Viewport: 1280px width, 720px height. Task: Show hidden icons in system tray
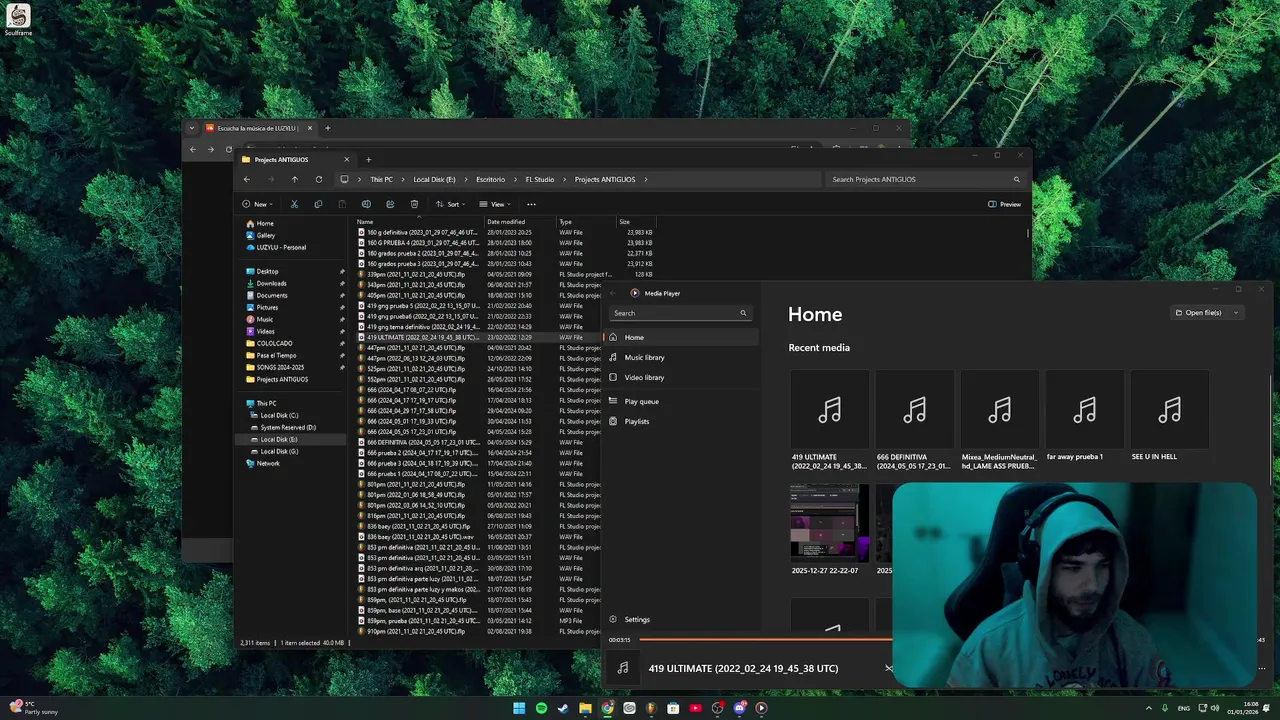(1148, 708)
